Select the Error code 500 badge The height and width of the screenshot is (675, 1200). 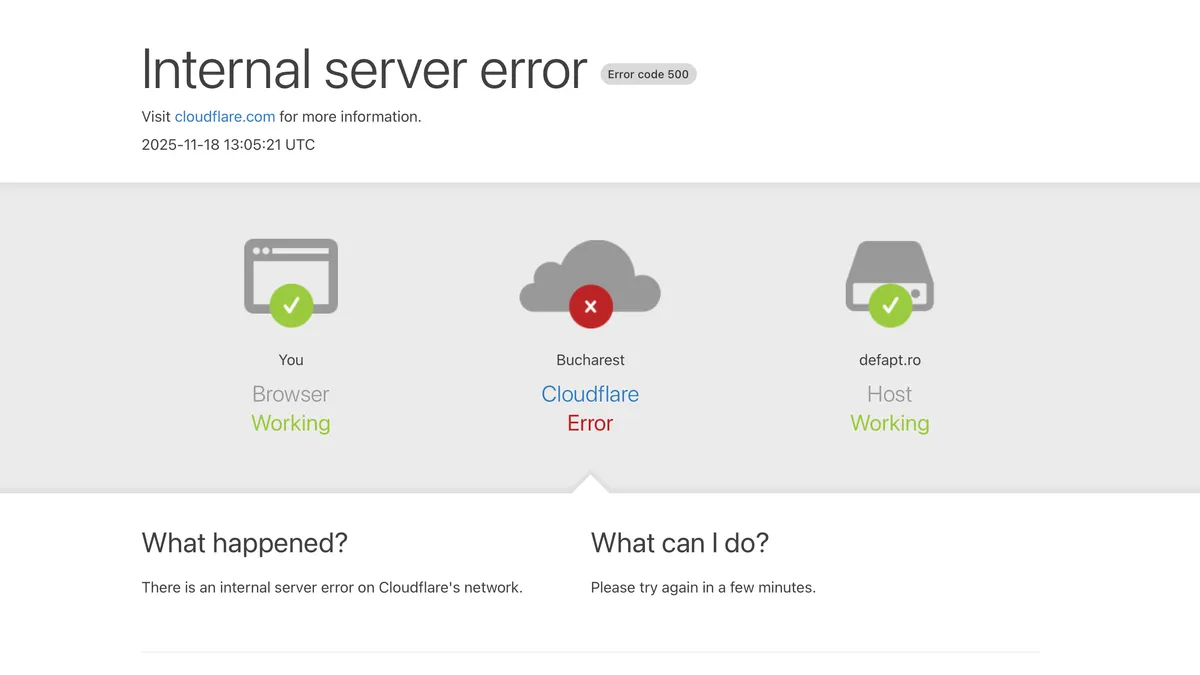(x=647, y=73)
